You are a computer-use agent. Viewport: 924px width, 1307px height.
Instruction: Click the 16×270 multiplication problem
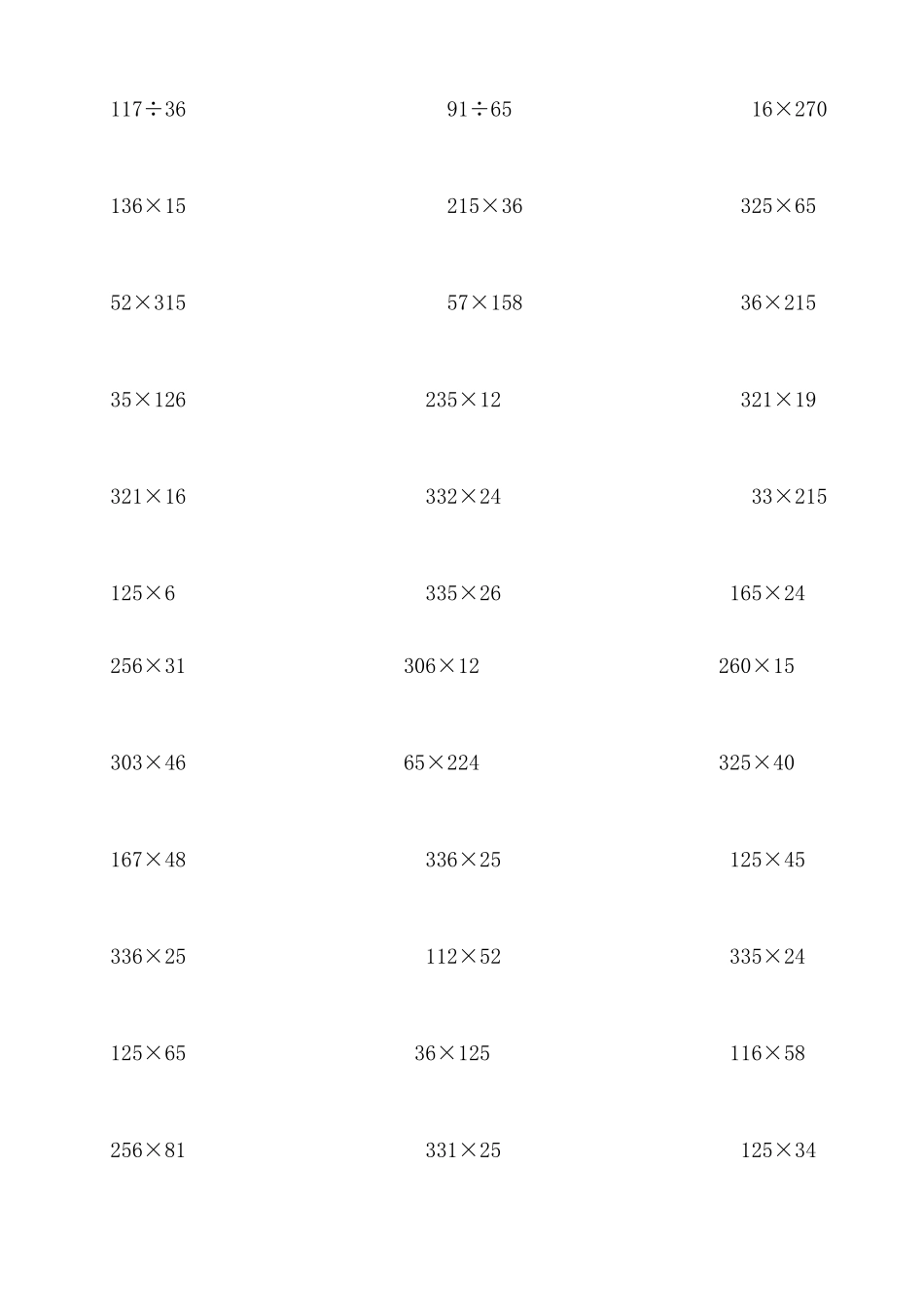pos(789,109)
